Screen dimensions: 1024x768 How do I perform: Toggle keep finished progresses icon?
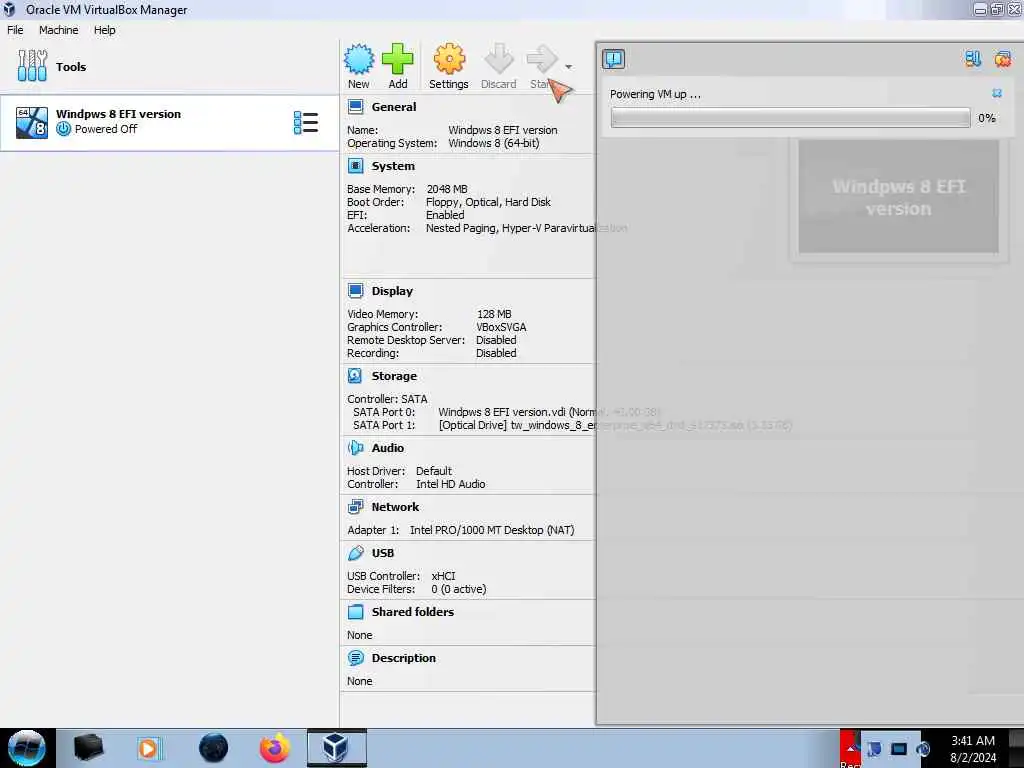pyautogui.click(x=973, y=59)
